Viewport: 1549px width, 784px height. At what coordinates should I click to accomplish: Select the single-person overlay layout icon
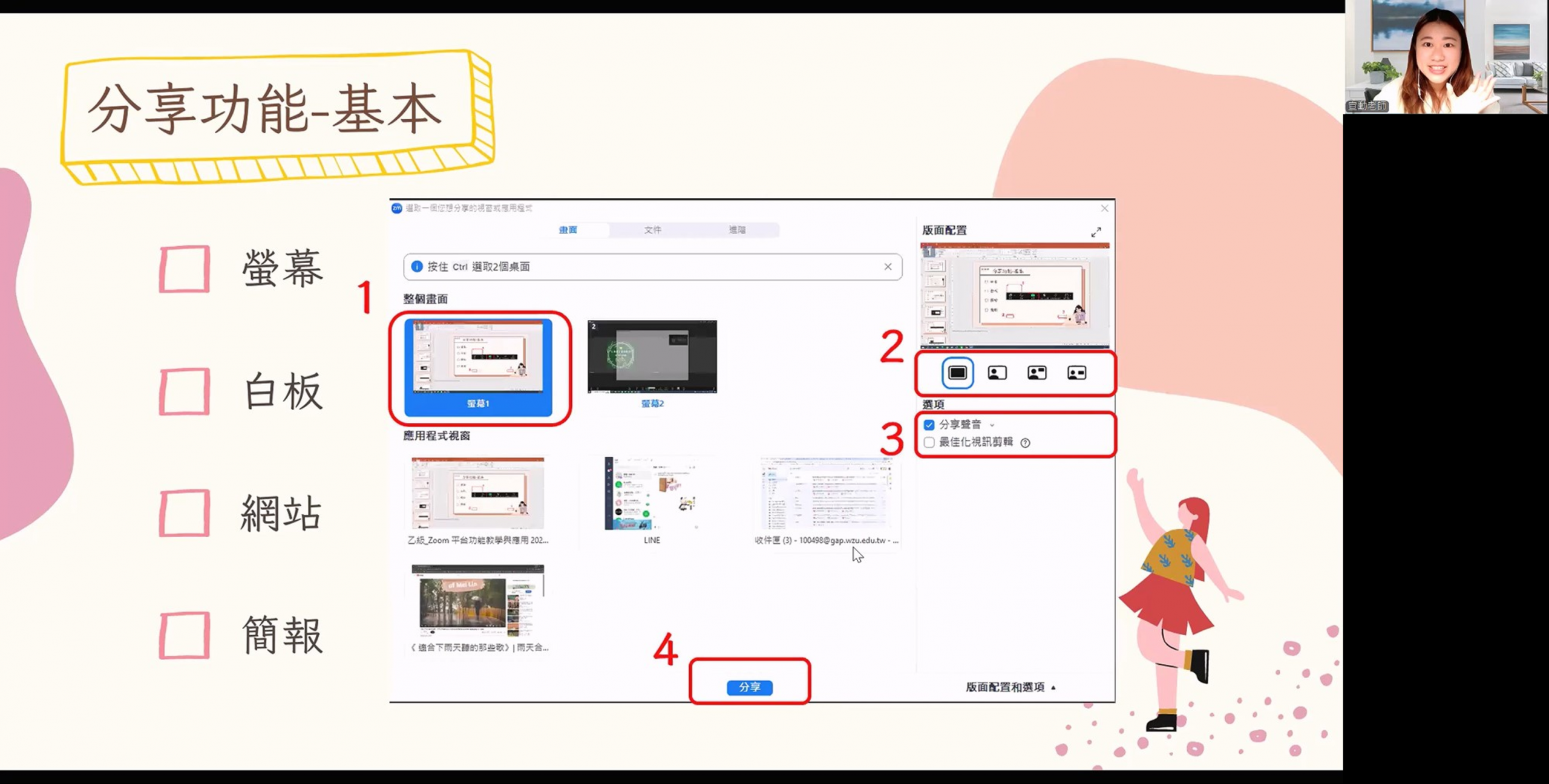tap(997, 373)
